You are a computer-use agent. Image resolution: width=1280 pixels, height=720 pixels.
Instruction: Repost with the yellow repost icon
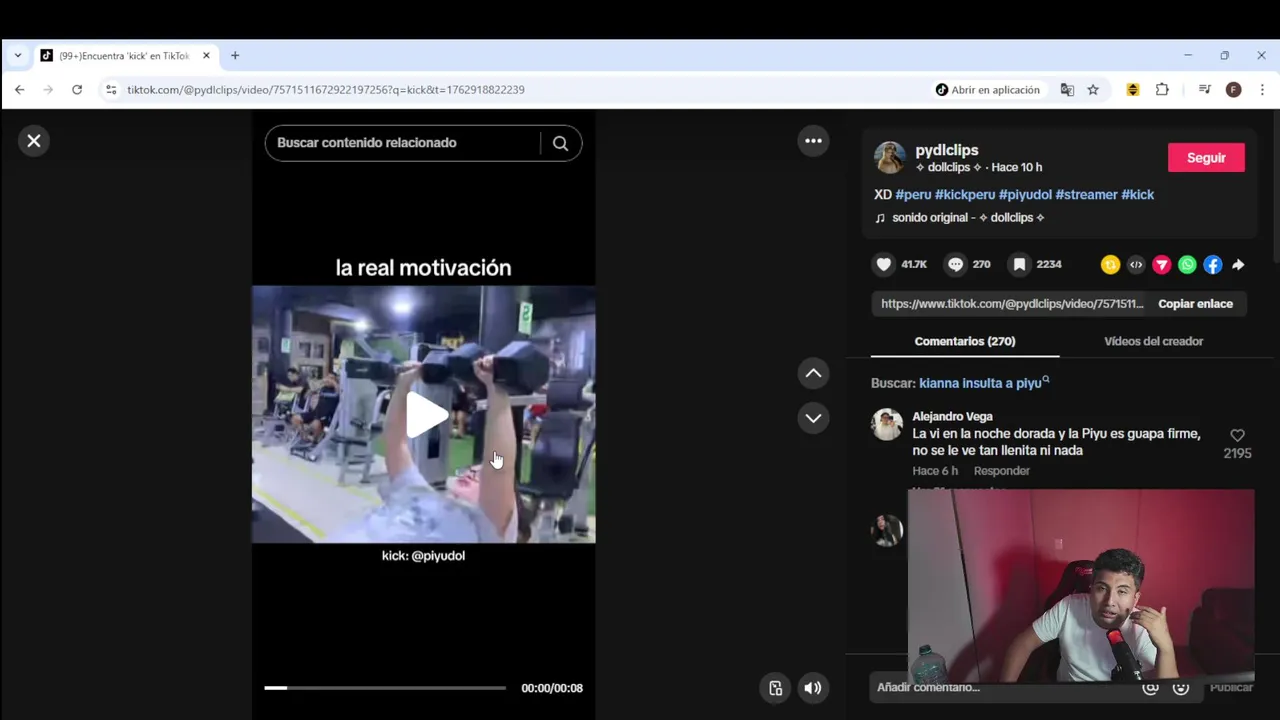[x=1110, y=265]
